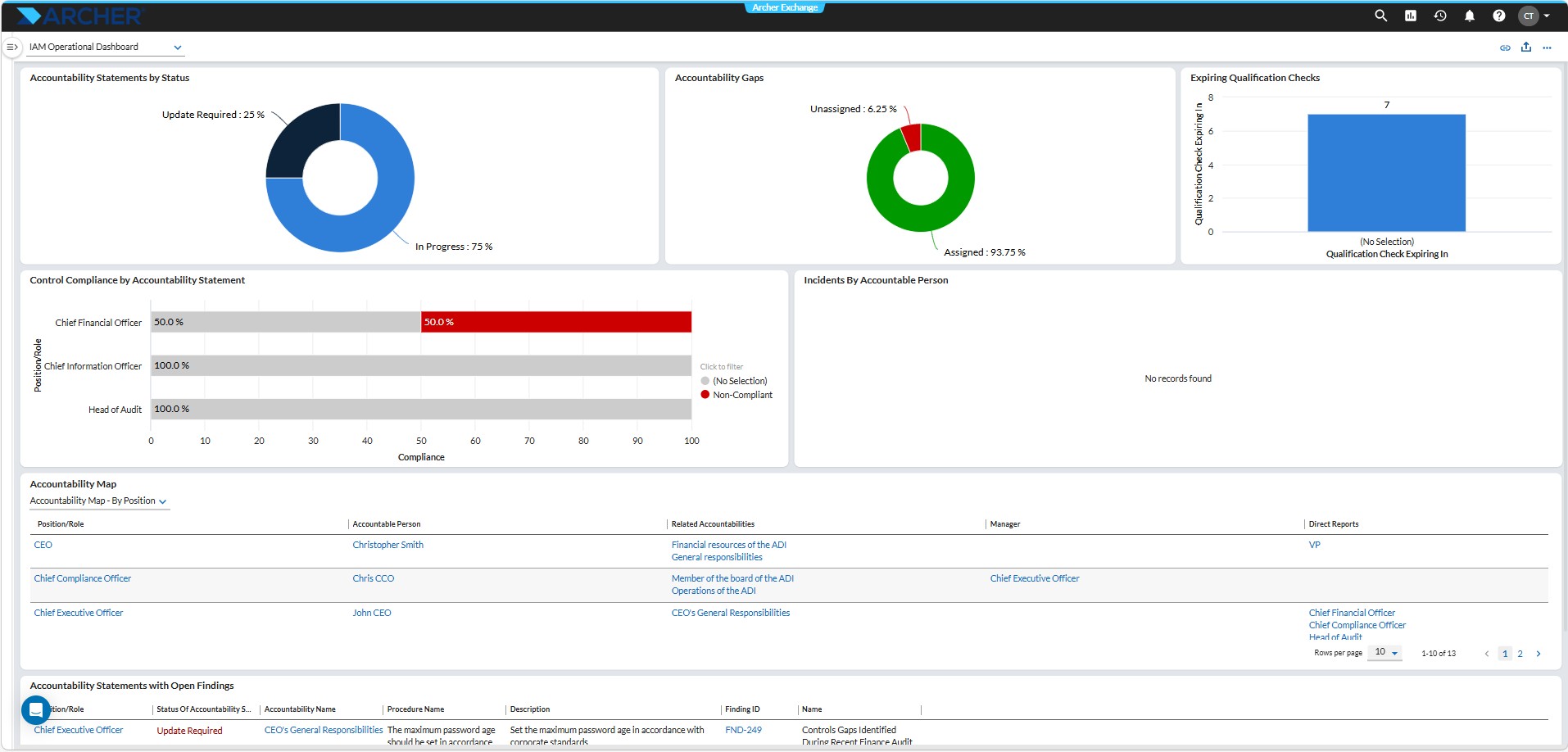
Task: Open the chat bubble widget
Action: (x=36, y=709)
